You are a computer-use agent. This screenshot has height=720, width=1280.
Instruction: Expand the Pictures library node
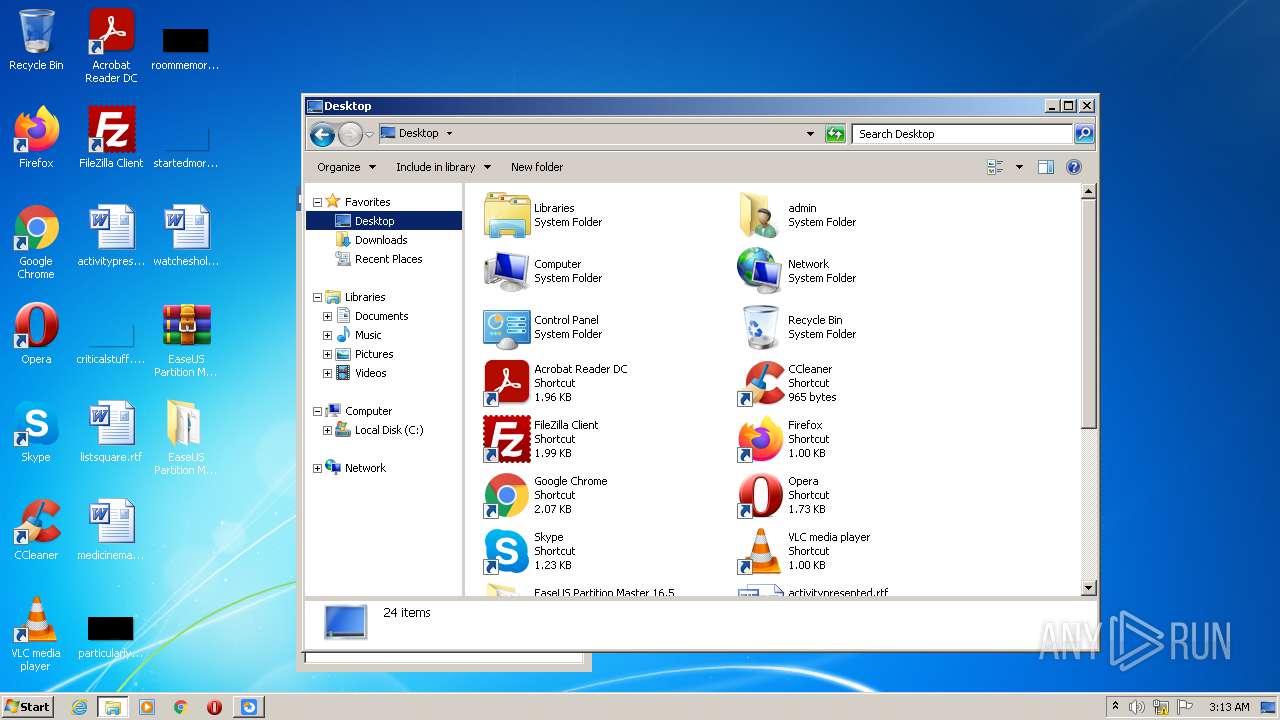coord(327,354)
